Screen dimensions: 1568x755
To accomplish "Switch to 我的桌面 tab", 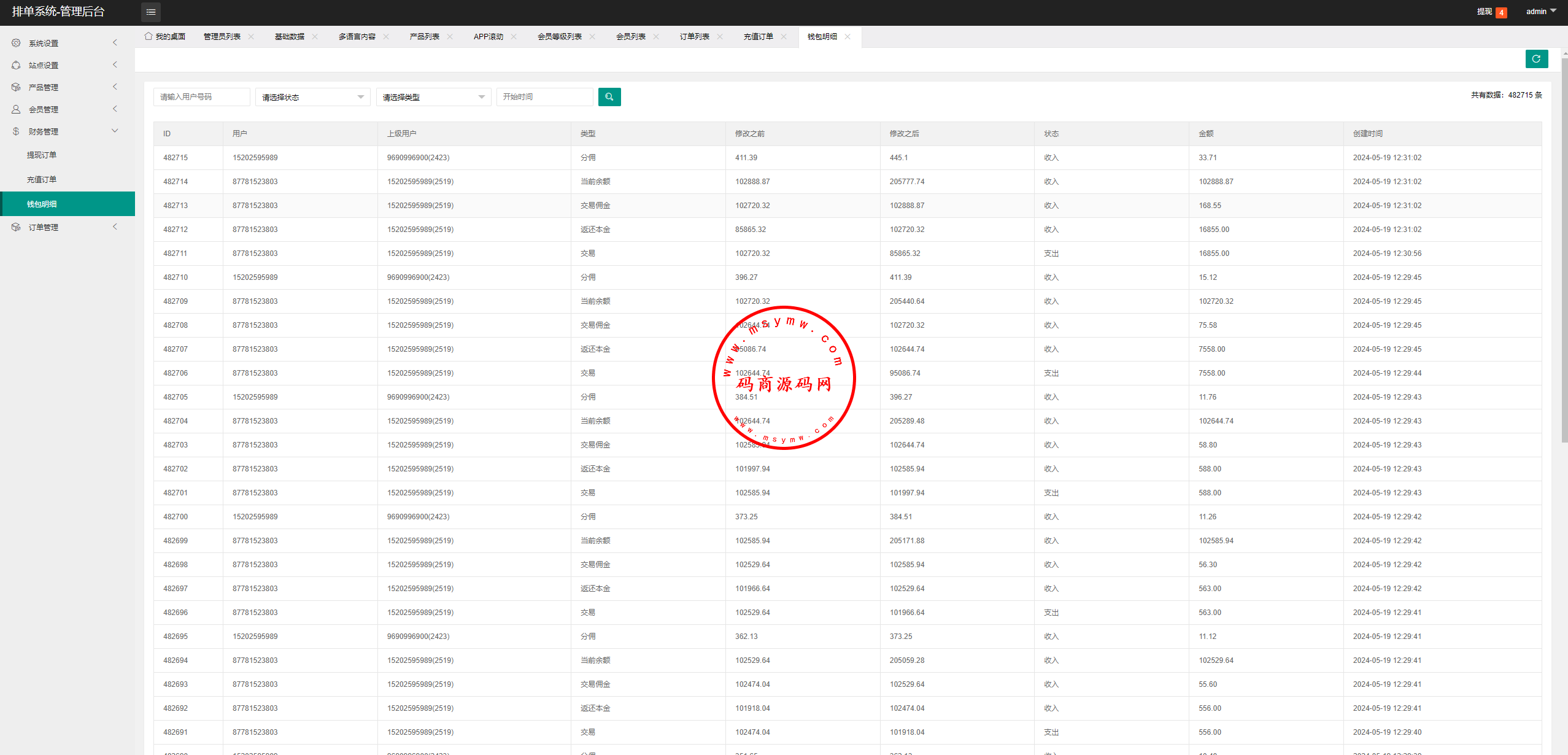I will coord(164,37).
